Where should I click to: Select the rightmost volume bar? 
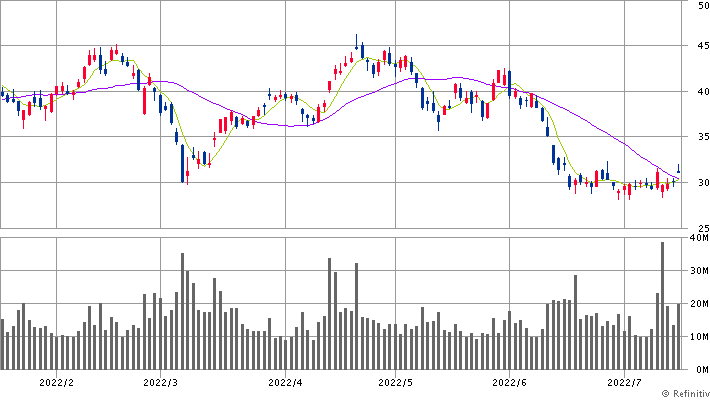click(x=679, y=336)
